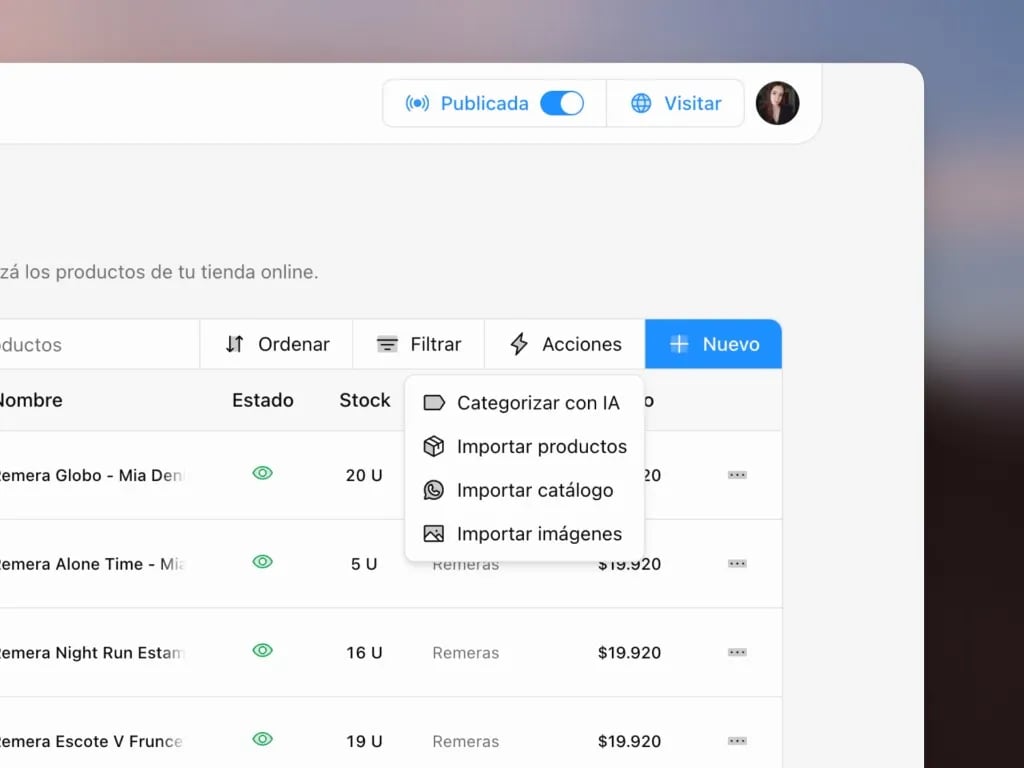Screen dimensions: 1024x768
Task: Open the Remera Globo - Mia product name
Action: 91,475
